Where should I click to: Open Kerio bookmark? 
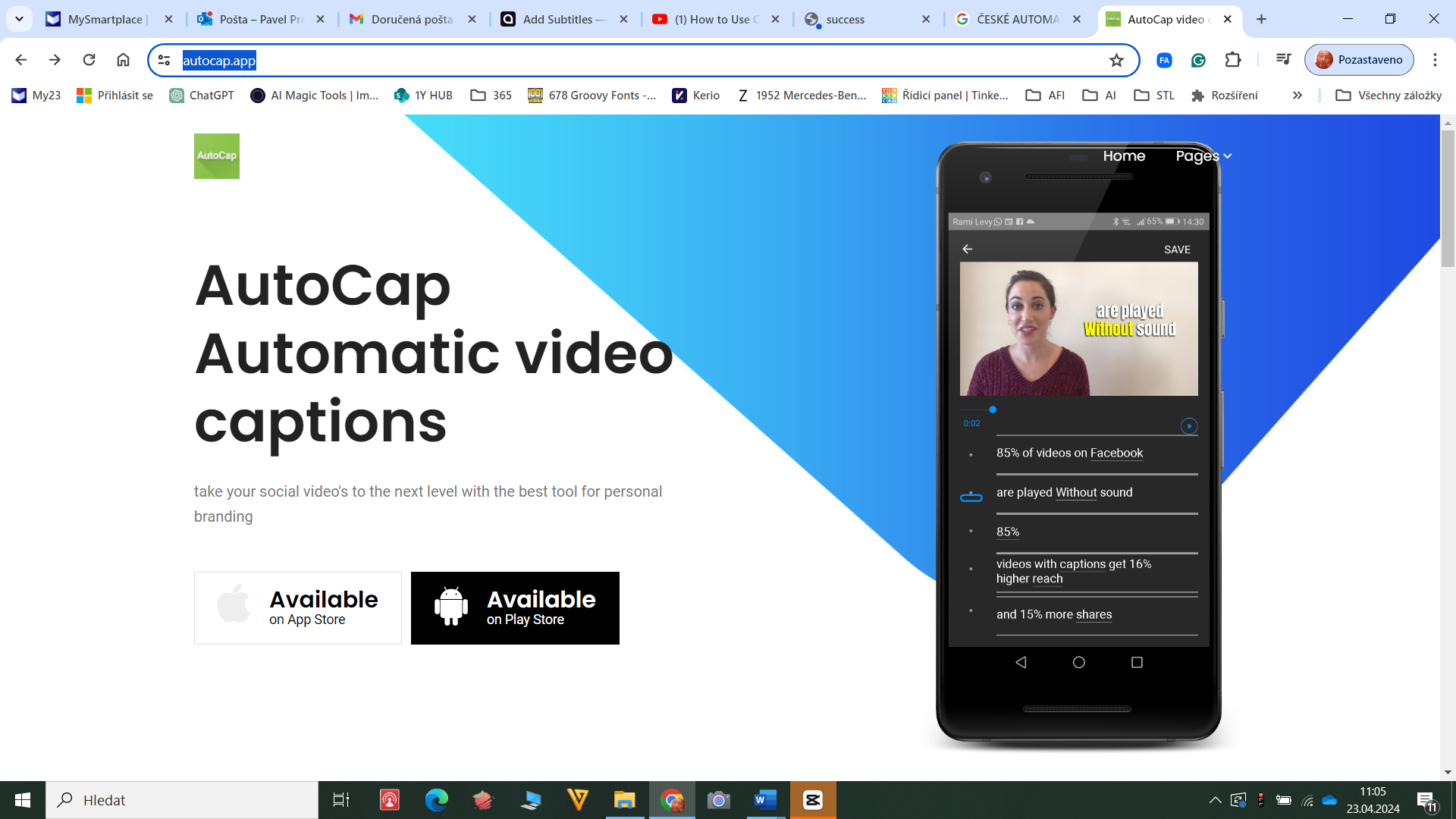[696, 95]
